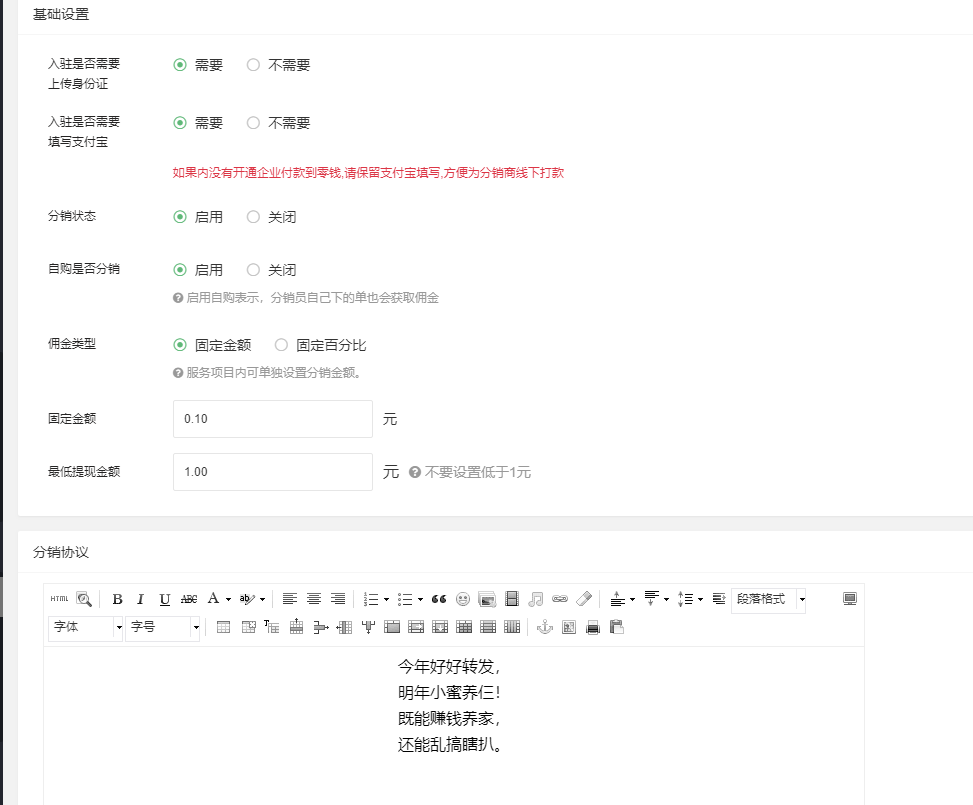Expand the highlight color dropdown arrow

[262, 600]
